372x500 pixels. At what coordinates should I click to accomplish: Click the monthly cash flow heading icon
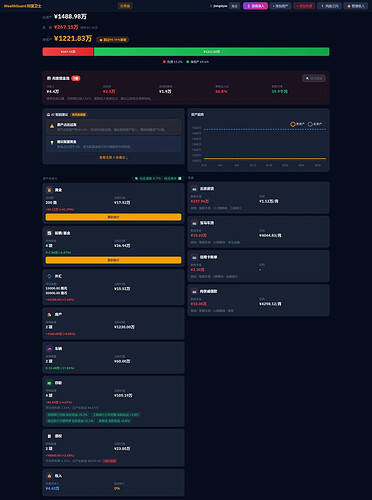tap(49, 78)
